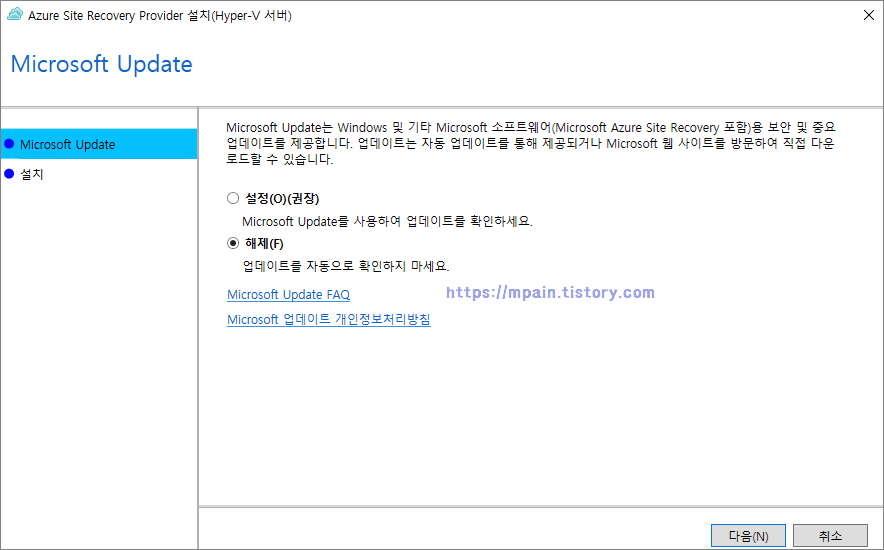The height and width of the screenshot is (550, 884).
Task: Select the 해제(F) radio button
Action: (233, 243)
